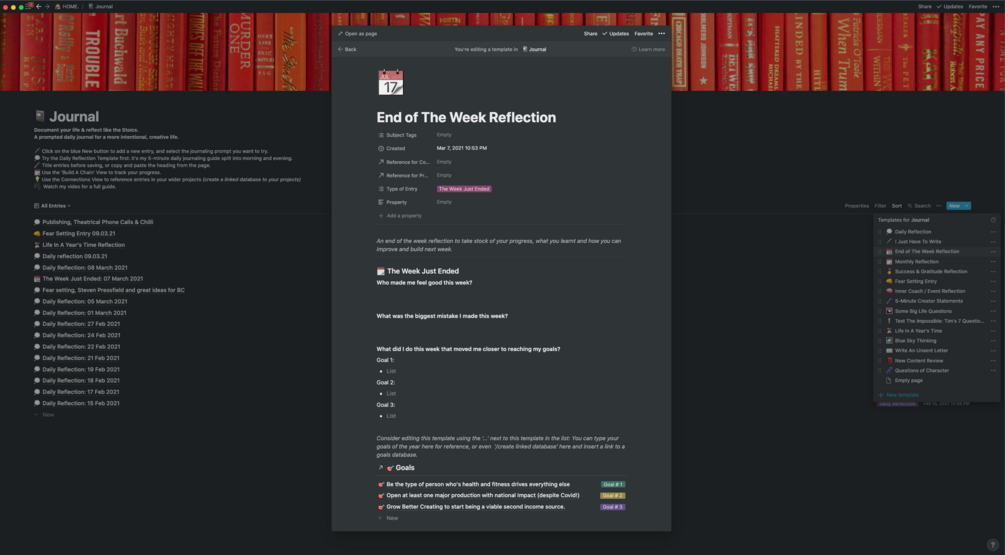
Task: Choose the Blue Sky Thinking template
Action: pyautogui.click(x=915, y=340)
